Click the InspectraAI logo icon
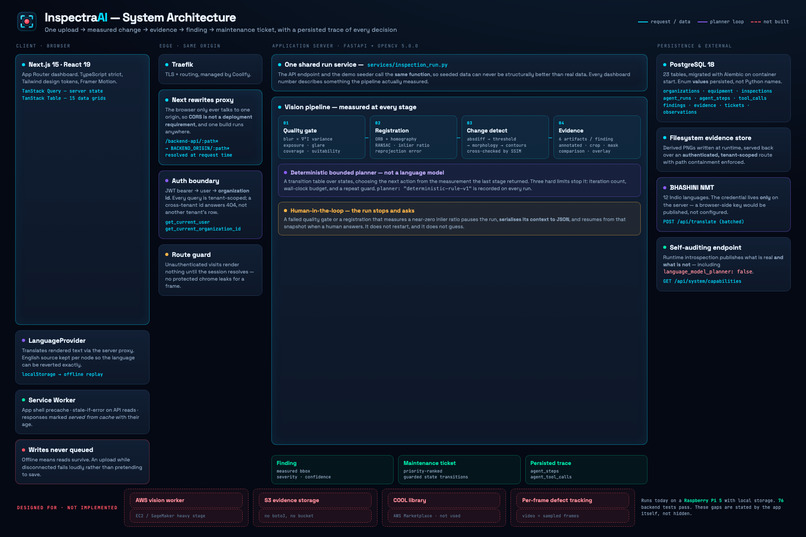Image resolution: width=806 pixels, height=537 pixels. (27, 22)
